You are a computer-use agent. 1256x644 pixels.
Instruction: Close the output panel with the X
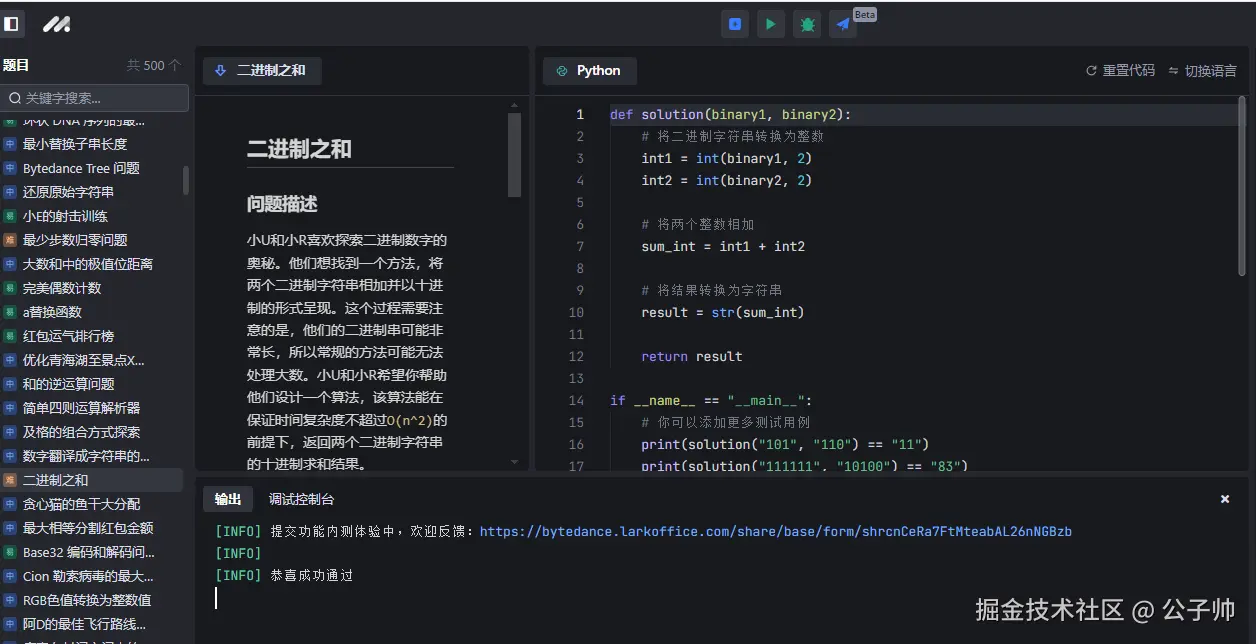click(1224, 498)
